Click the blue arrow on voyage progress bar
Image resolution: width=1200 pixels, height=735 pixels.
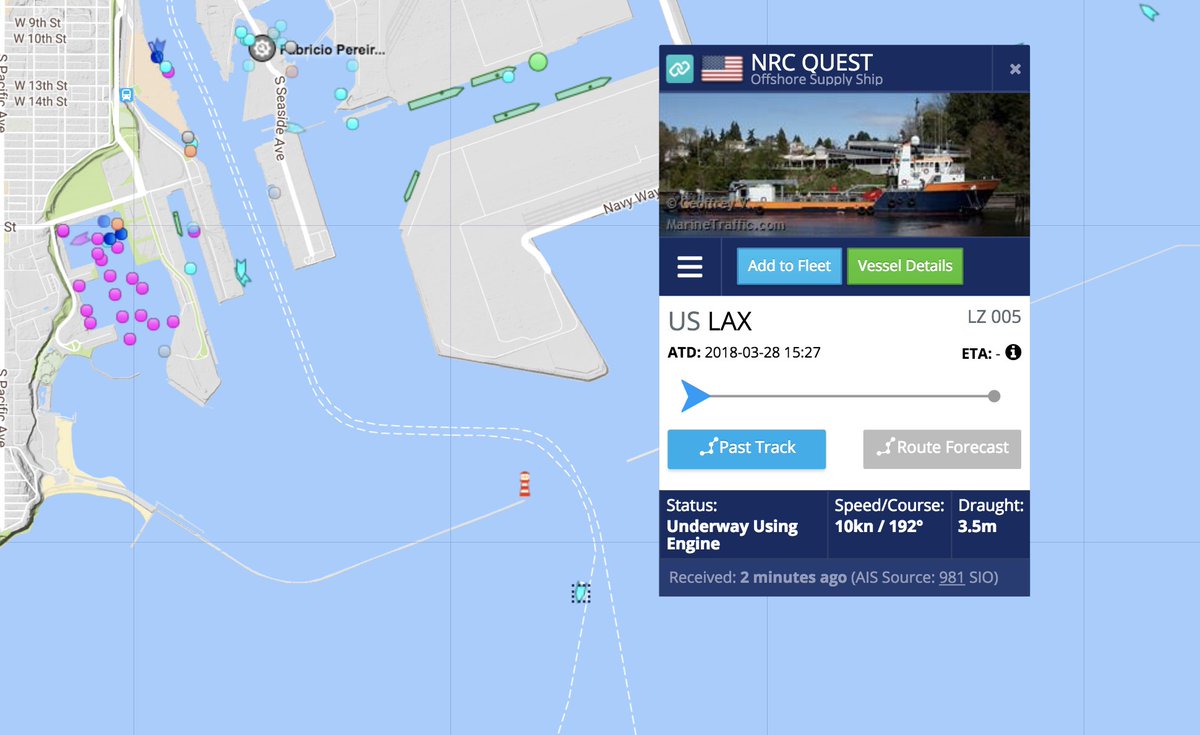(695, 396)
